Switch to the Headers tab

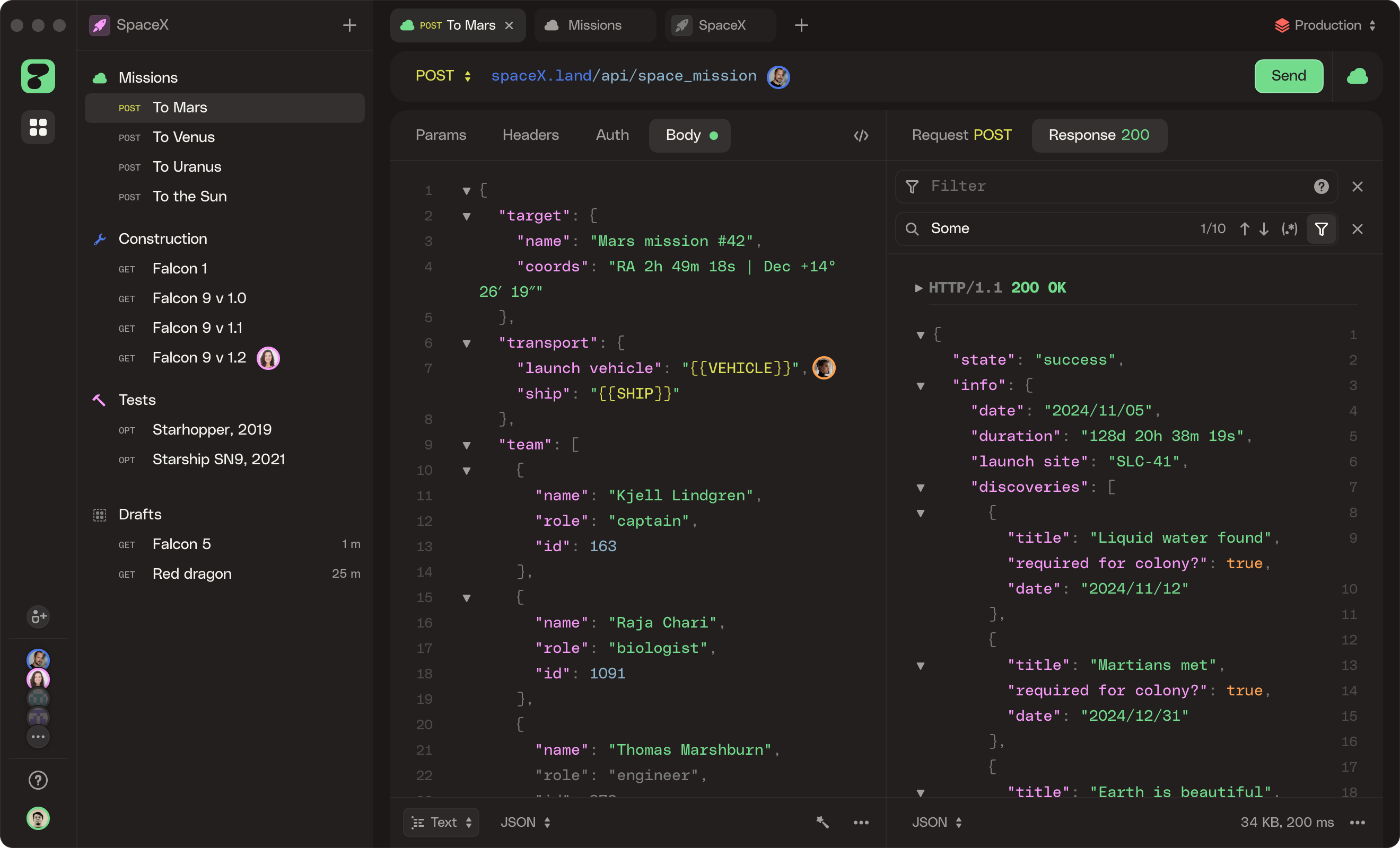click(530, 135)
